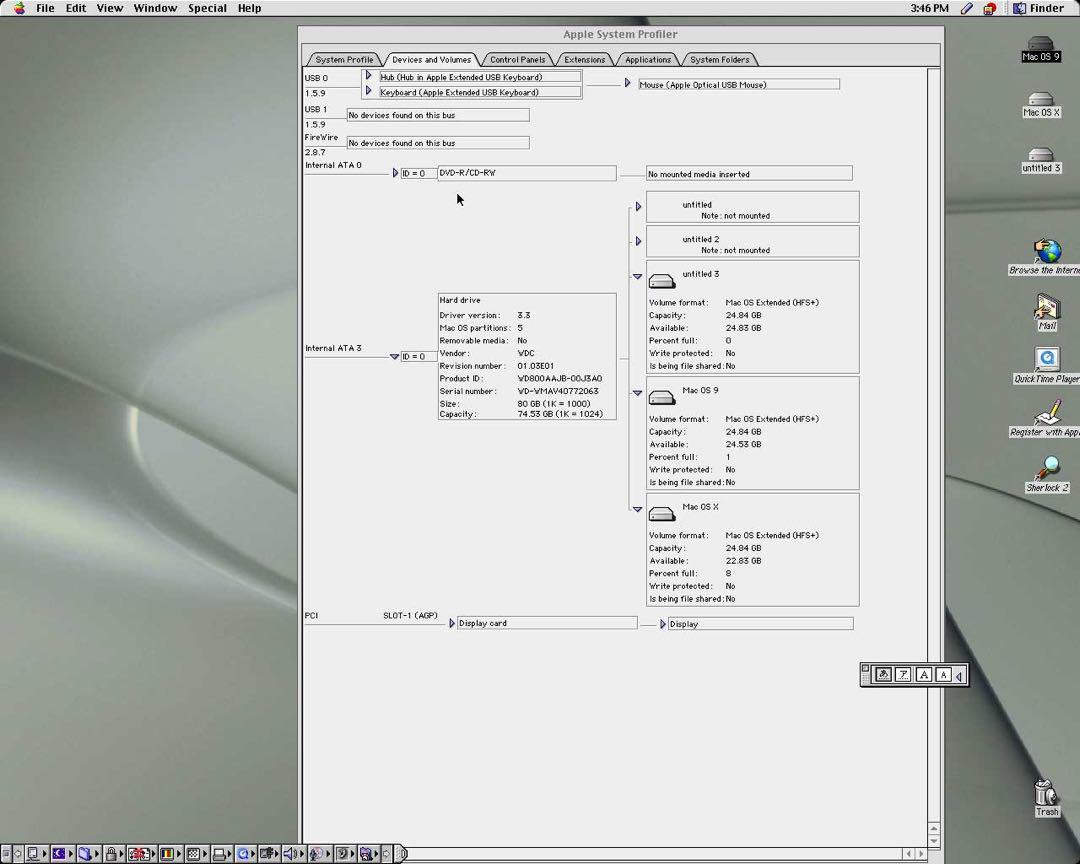Click the red icon beside the pencil in menu bar

(990, 8)
